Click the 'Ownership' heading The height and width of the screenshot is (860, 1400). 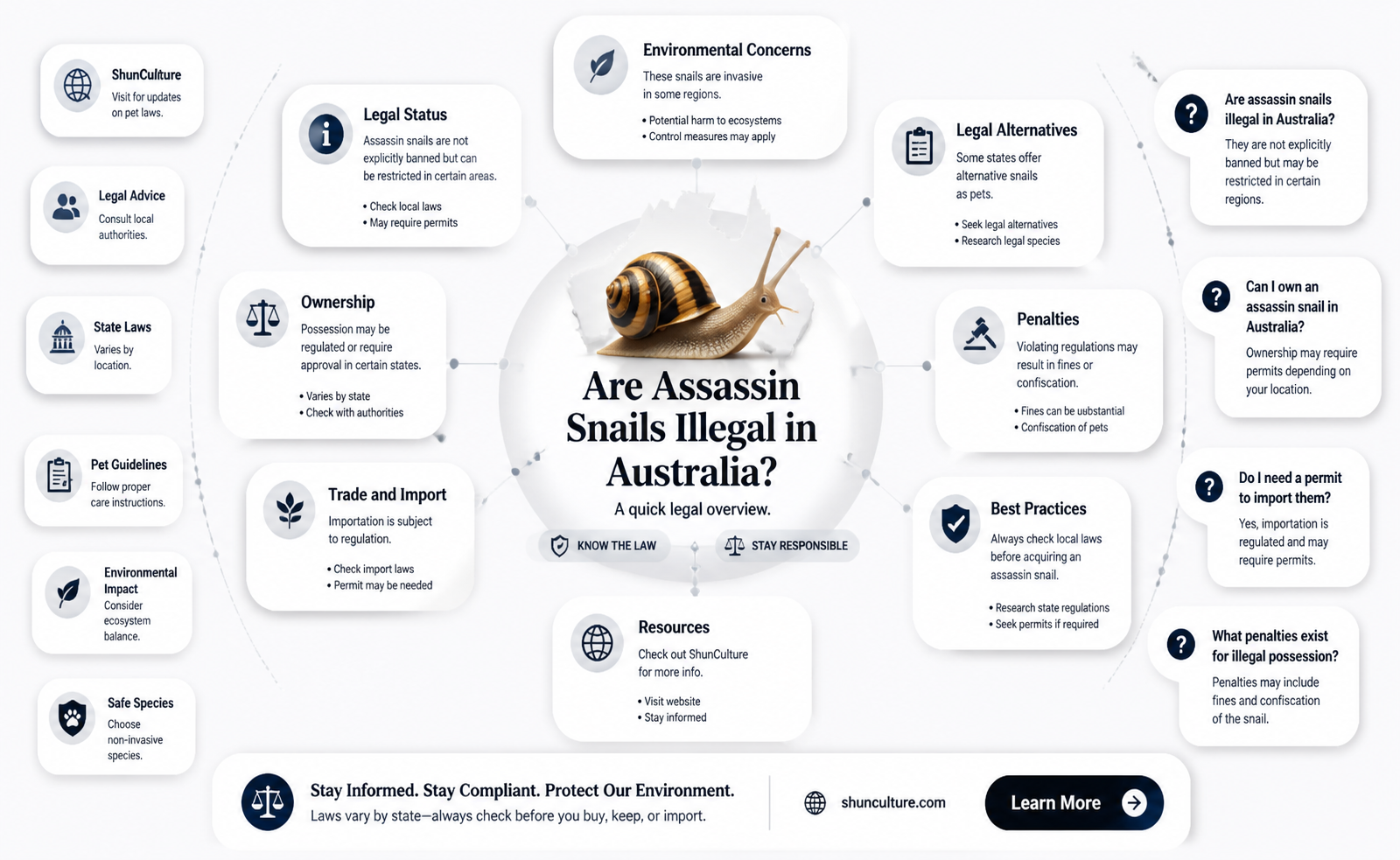click(338, 302)
